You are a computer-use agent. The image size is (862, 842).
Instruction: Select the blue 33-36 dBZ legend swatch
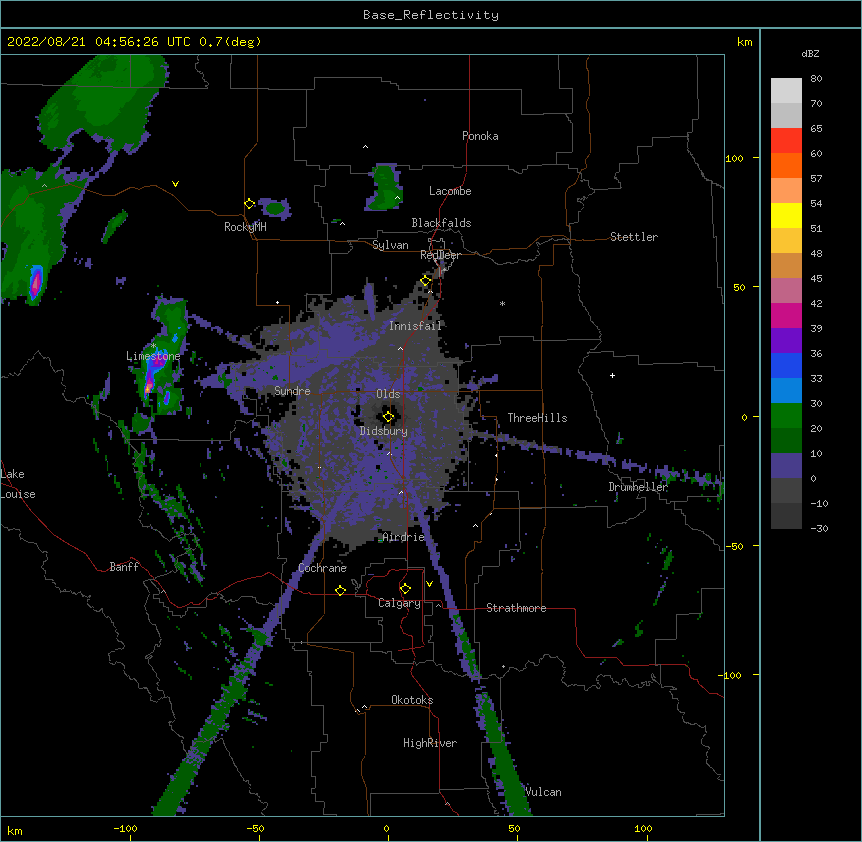point(786,365)
